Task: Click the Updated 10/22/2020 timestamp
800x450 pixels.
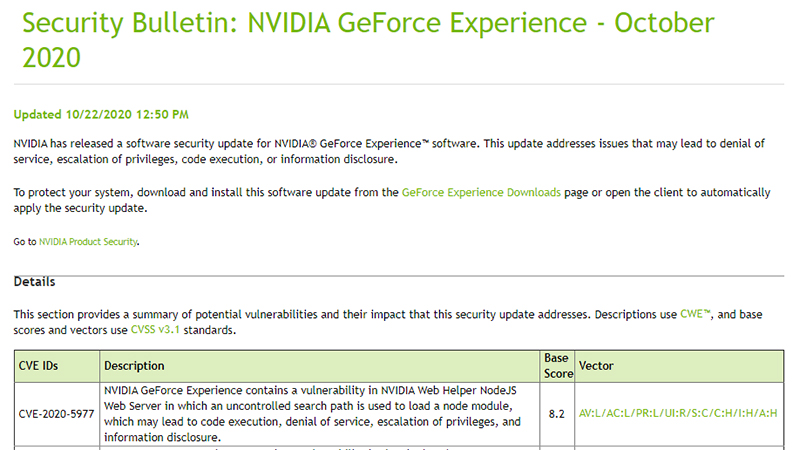Action: (x=101, y=115)
